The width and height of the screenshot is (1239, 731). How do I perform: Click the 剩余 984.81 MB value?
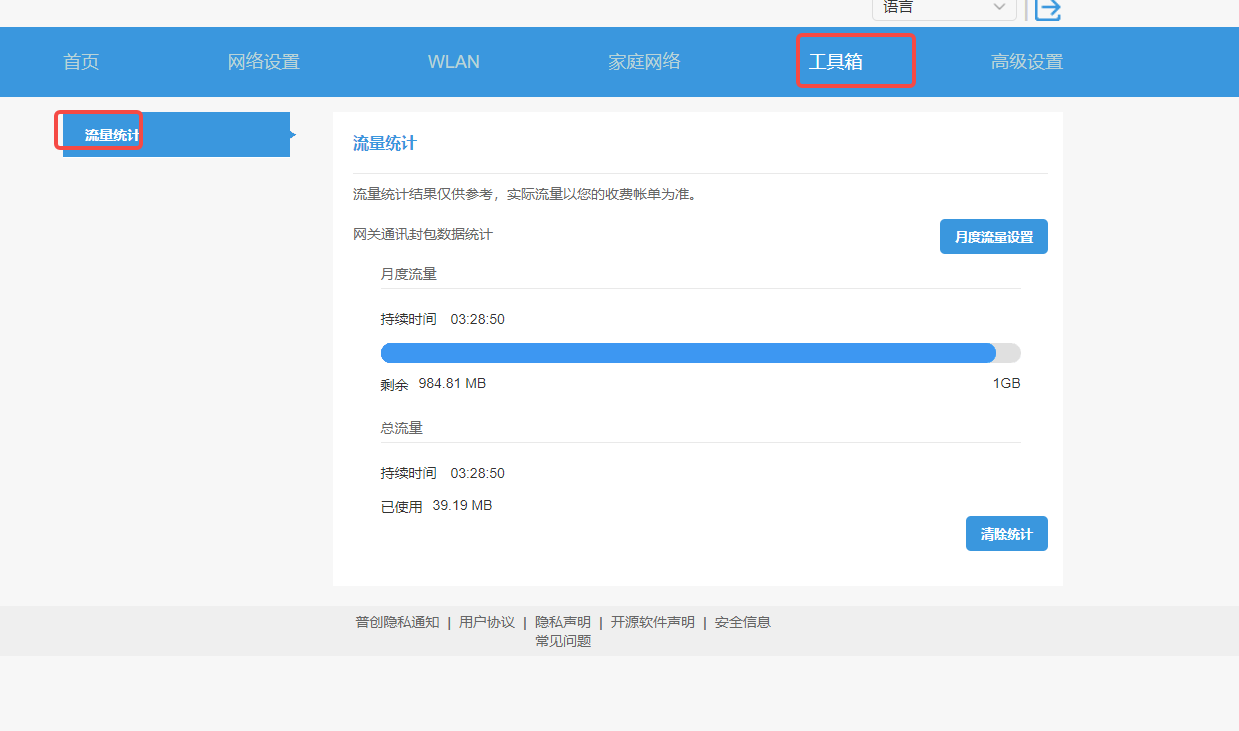[432, 383]
